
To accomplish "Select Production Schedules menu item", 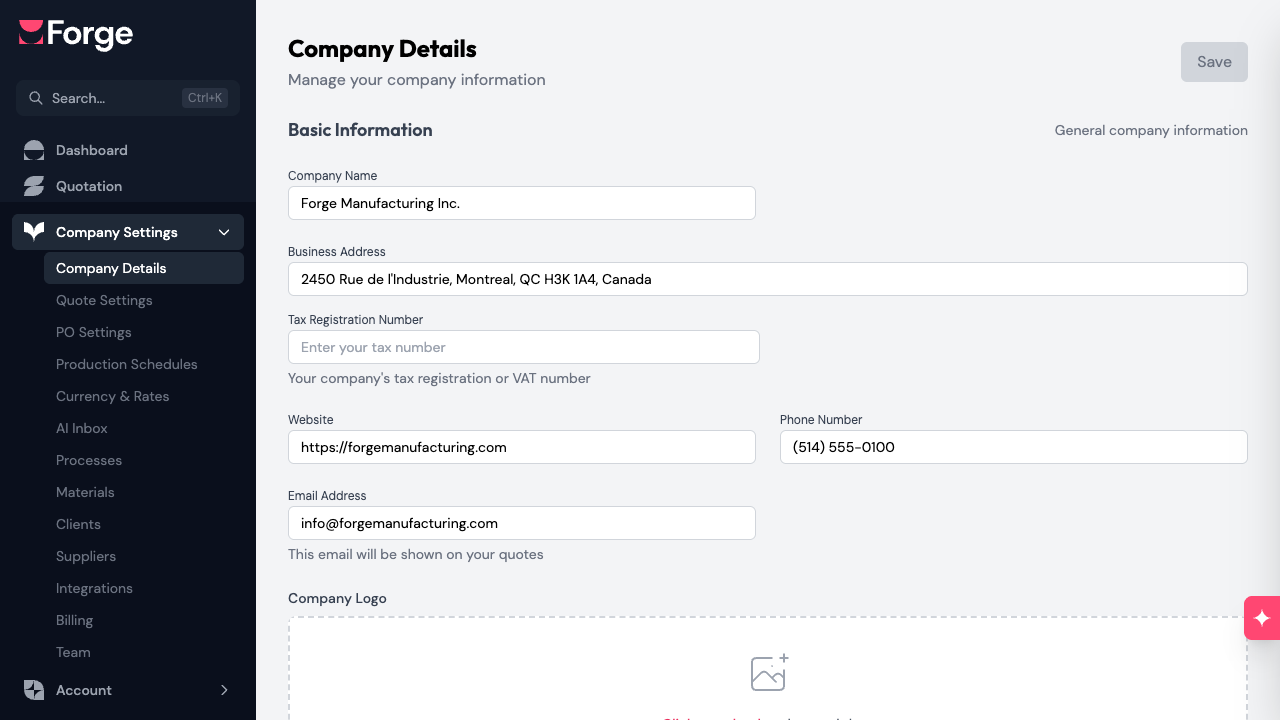I will click(127, 364).
